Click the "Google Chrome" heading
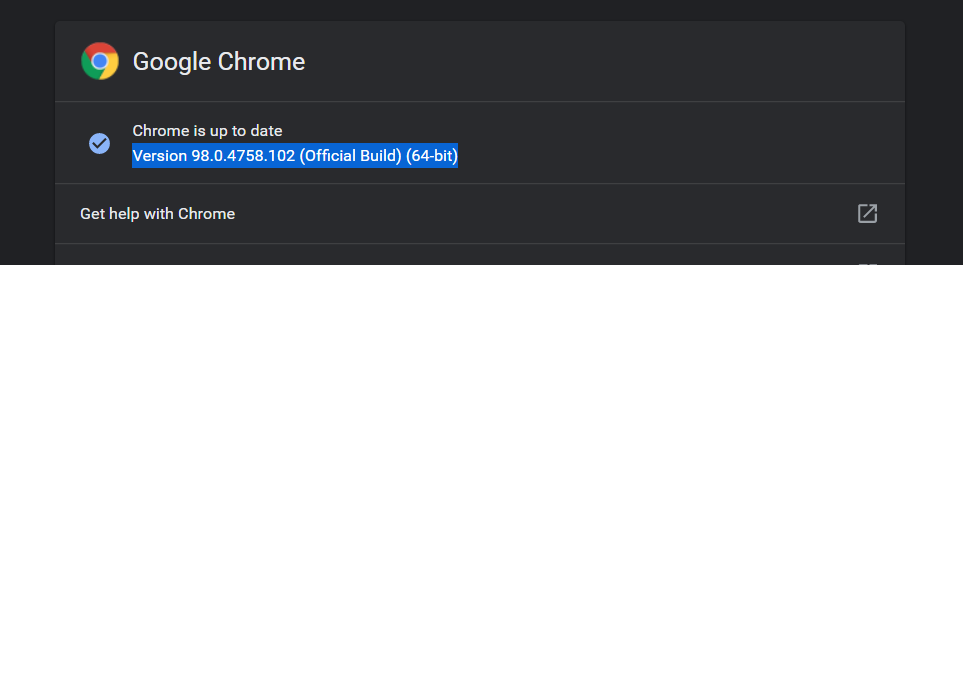This screenshot has height=700, width=963. pyautogui.click(x=218, y=61)
